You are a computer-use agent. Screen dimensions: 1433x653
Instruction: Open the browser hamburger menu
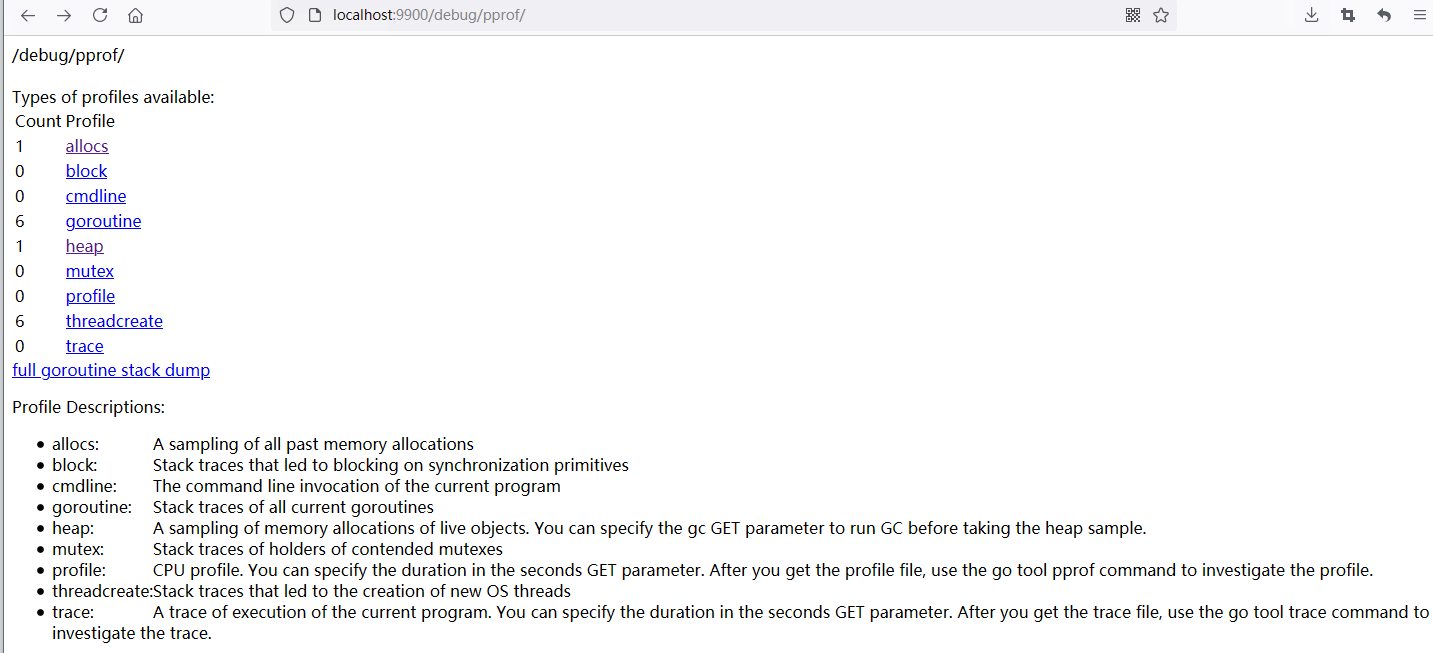tap(1419, 15)
